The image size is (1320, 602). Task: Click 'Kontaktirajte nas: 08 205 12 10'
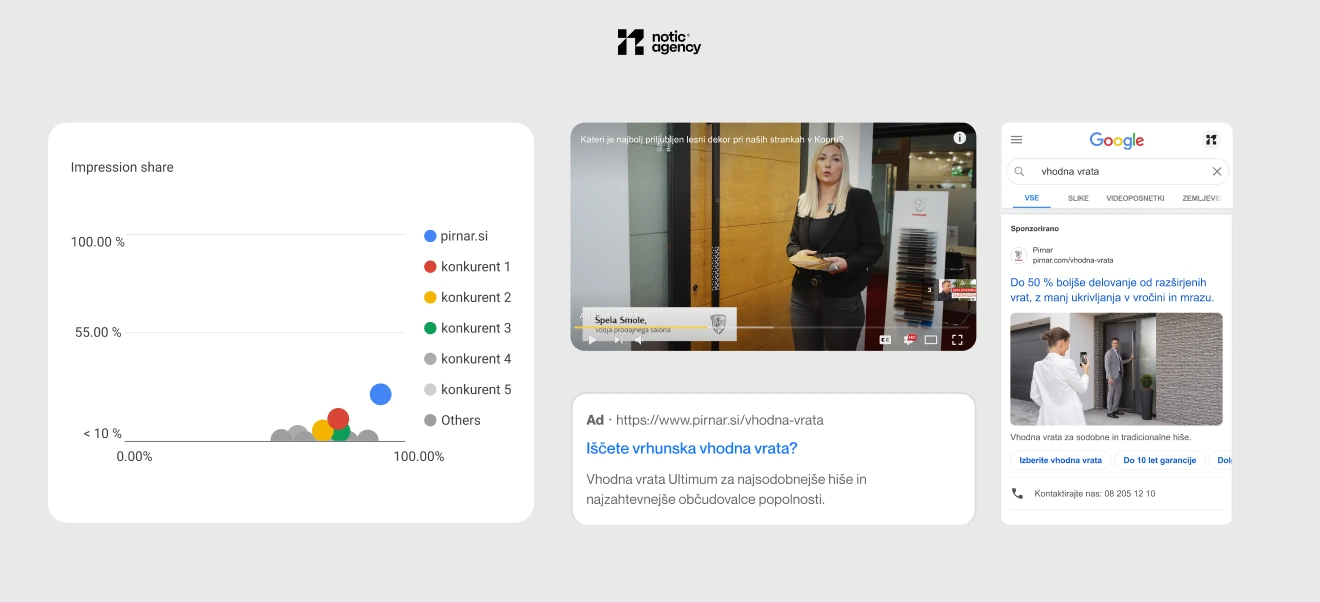pyautogui.click(x=1095, y=493)
